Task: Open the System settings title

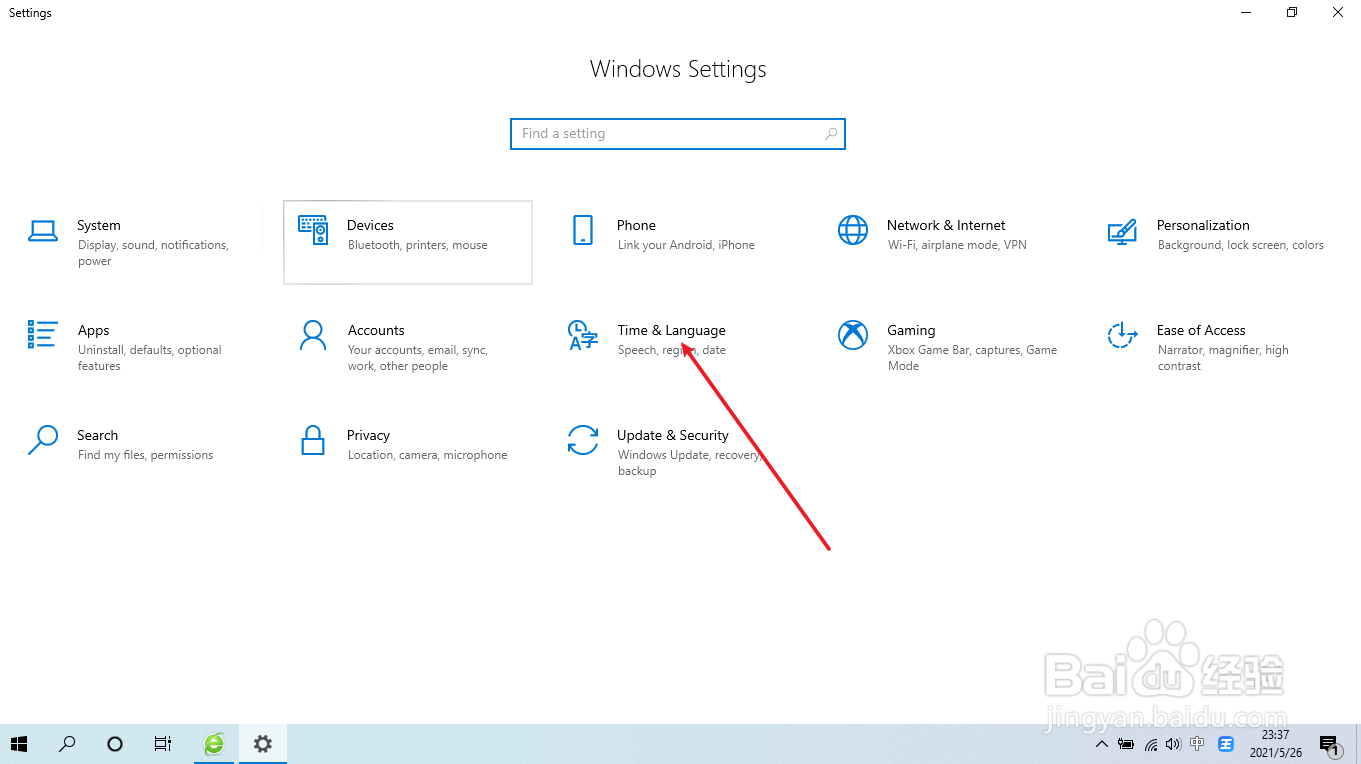Action: point(99,225)
